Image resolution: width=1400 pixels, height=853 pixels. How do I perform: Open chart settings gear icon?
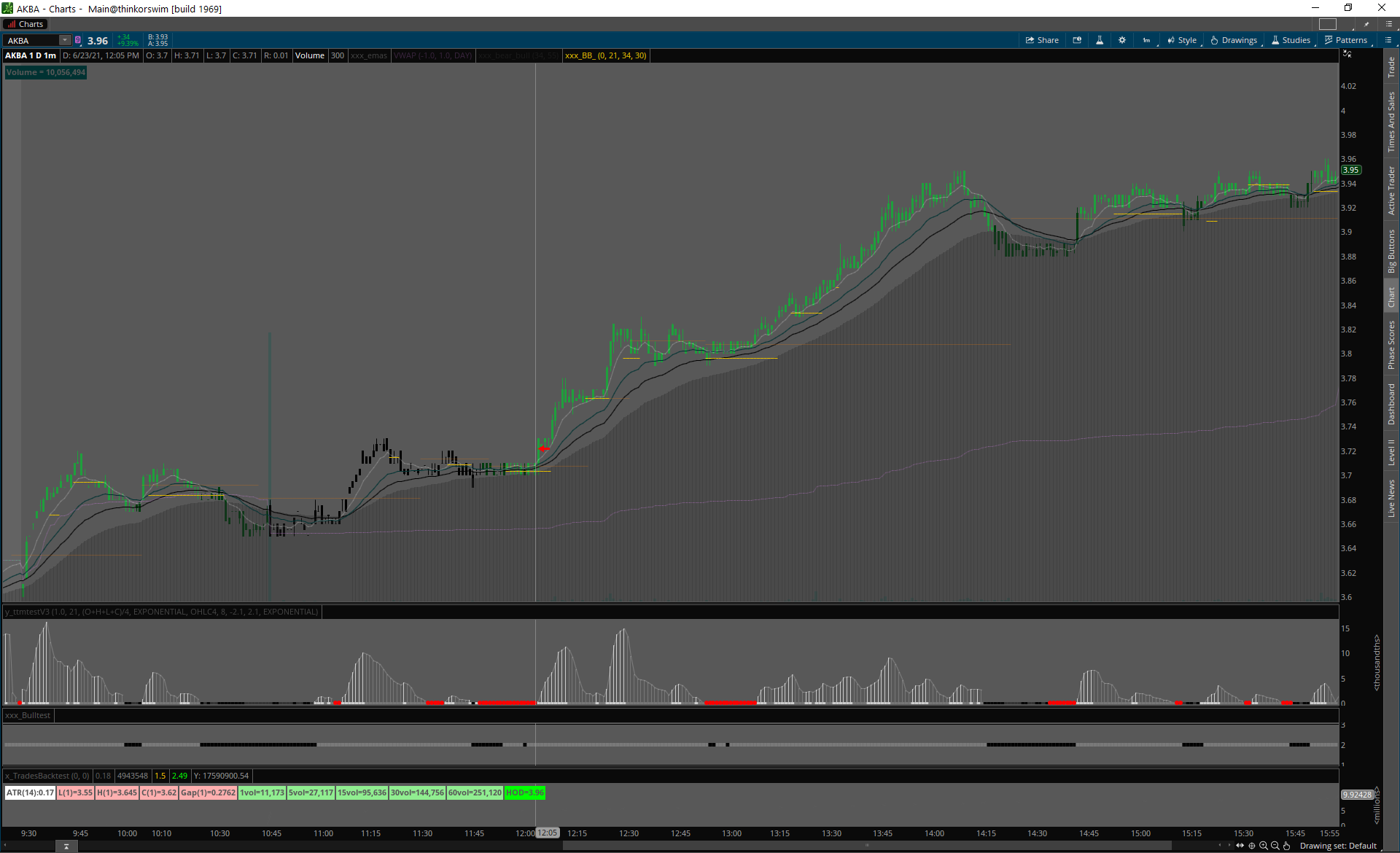pyautogui.click(x=1122, y=40)
